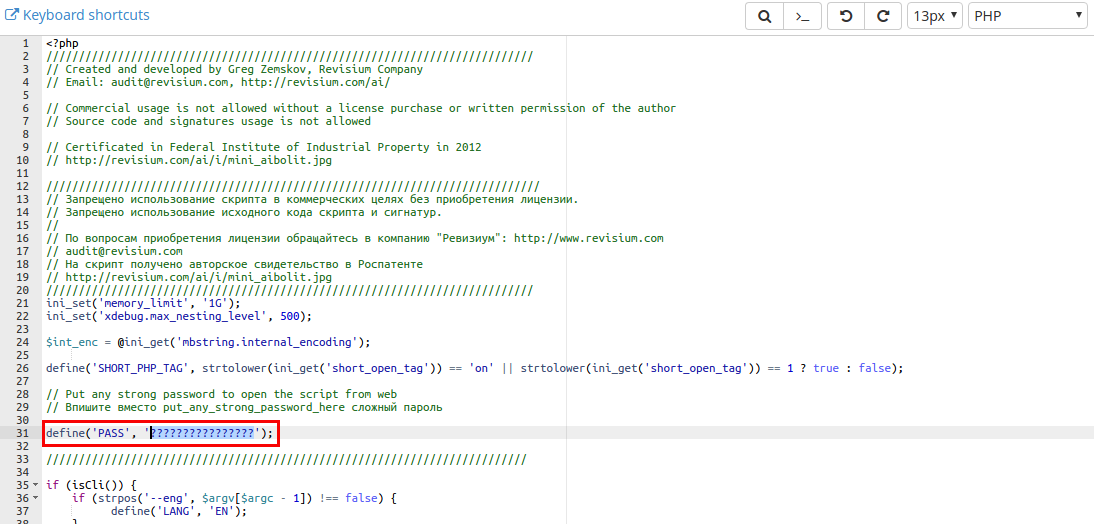Redo the last change
This screenshot has width=1094, height=524.
click(882, 16)
